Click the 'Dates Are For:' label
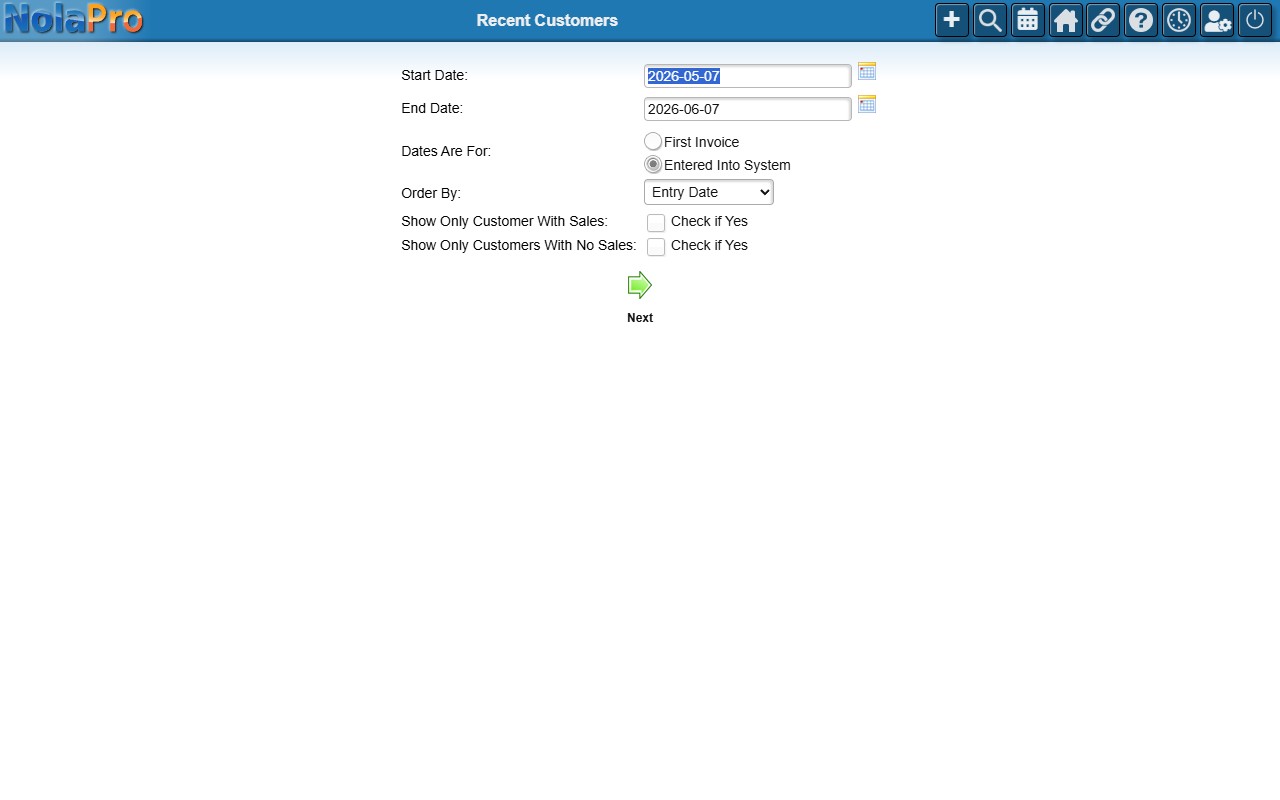The height and width of the screenshot is (800, 1280). tap(446, 151)
